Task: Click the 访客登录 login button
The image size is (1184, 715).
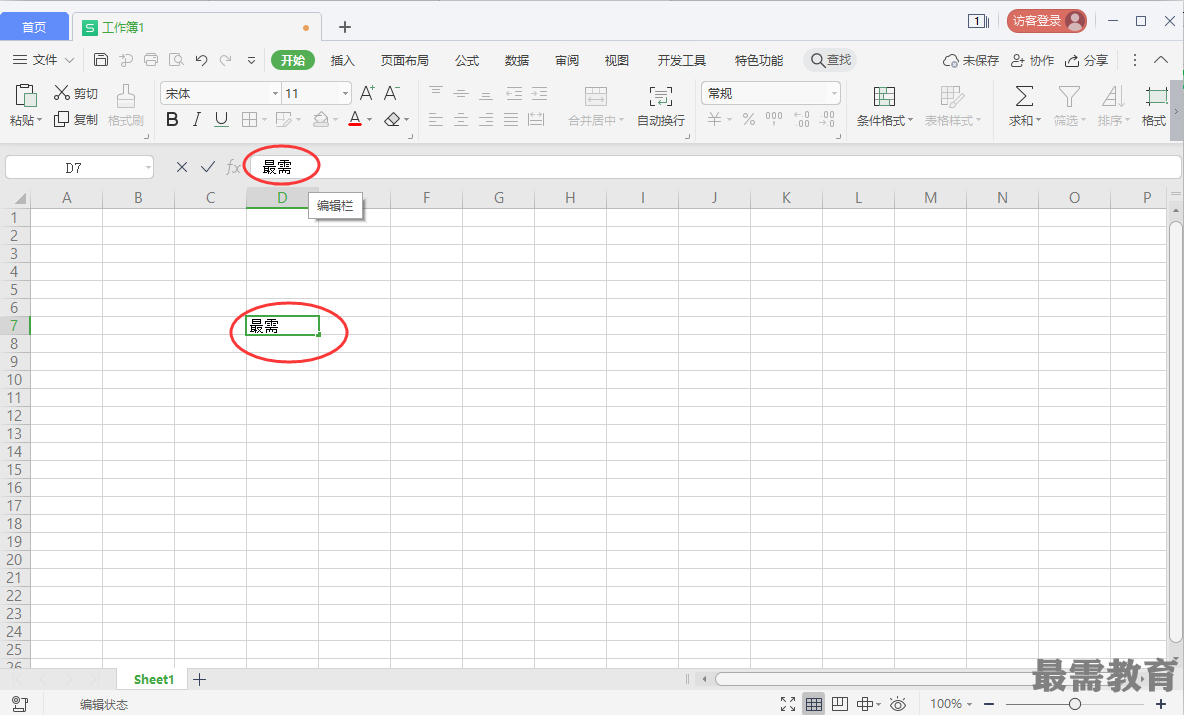Action: pyautogui.click(x=1046, y=21)
